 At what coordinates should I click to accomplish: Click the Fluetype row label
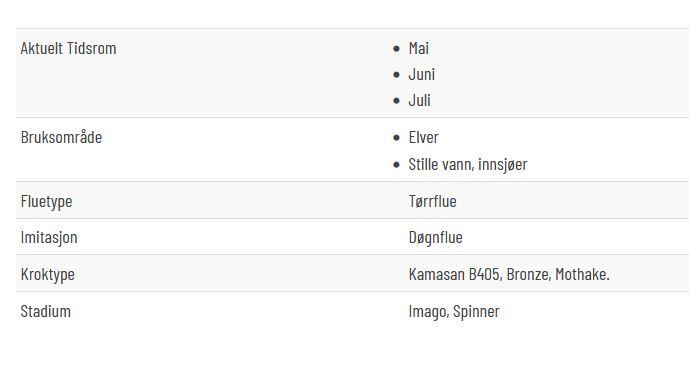pos(46,202)
